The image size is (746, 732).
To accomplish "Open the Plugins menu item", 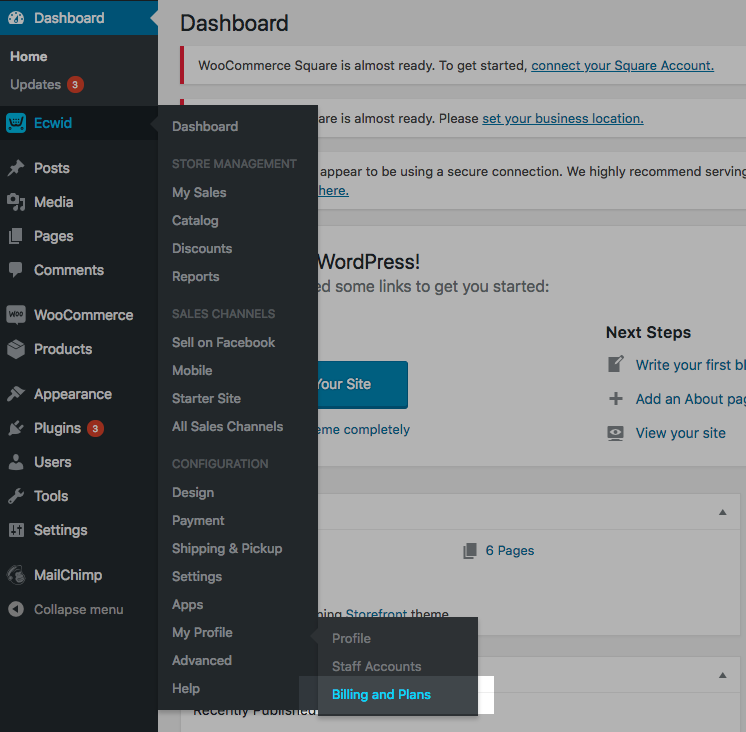I will 58,429.
